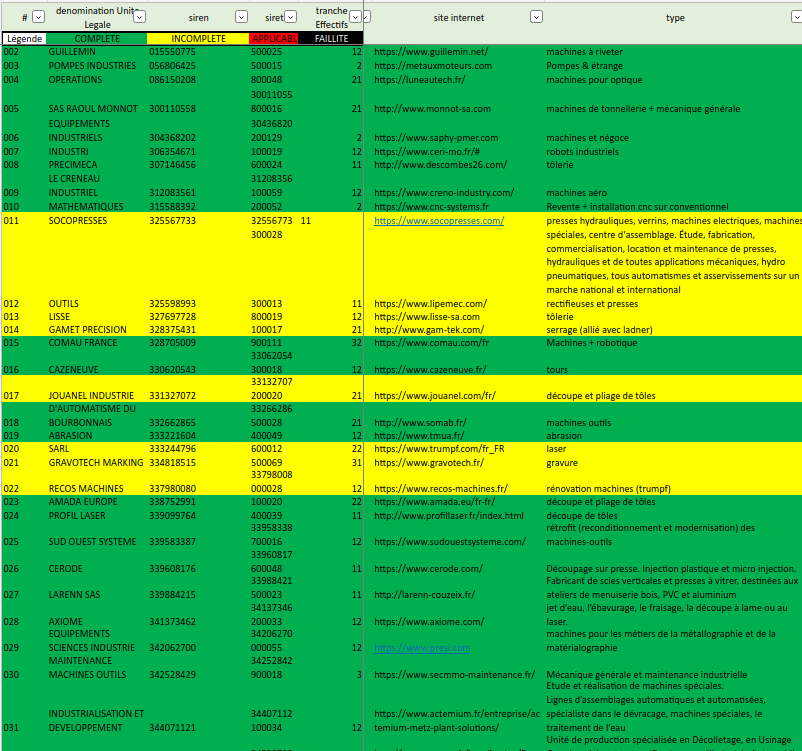Image resolution: width=802 pixels, height=751 pixels.
Task: Open filter dropdown for denomination Unite Legale
Action: coord(139,17)
